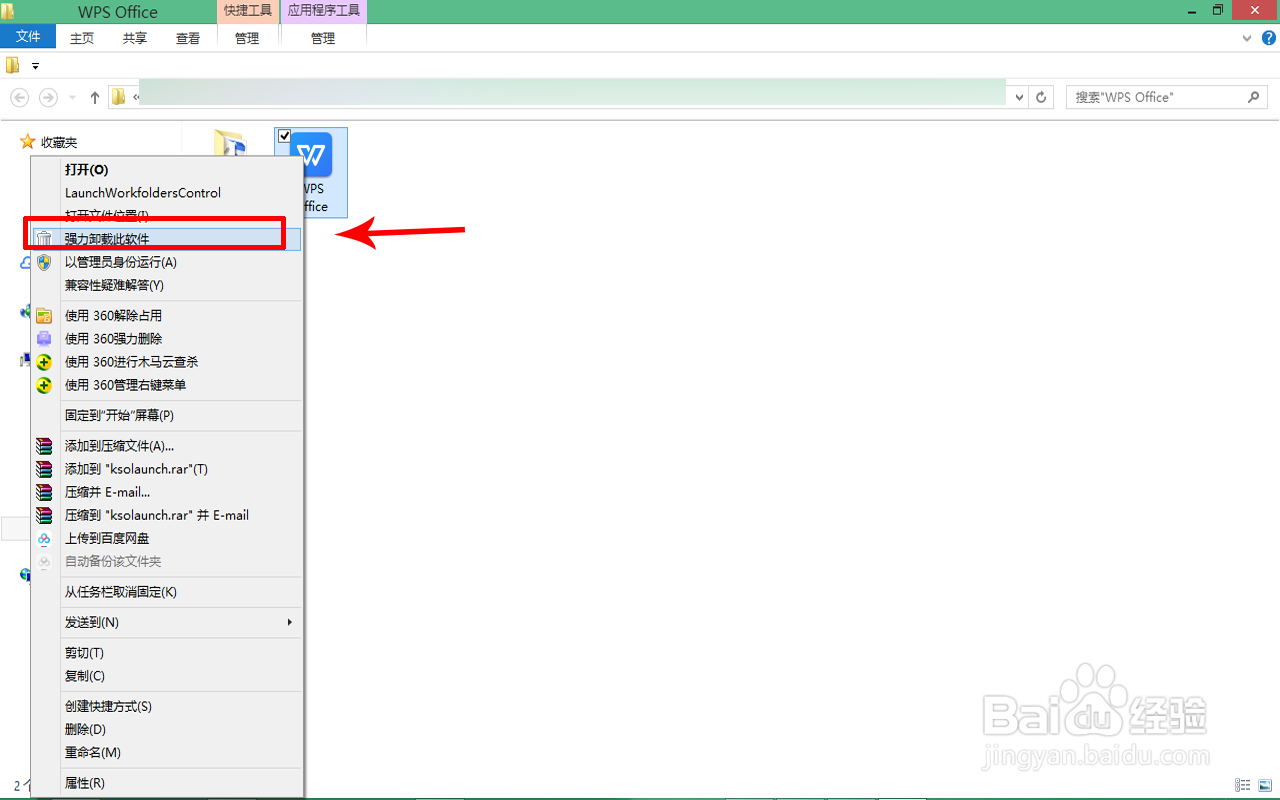Switch to details view layout icon
The width and height of the screenshot is (1280, 800).
[1243, 786]
